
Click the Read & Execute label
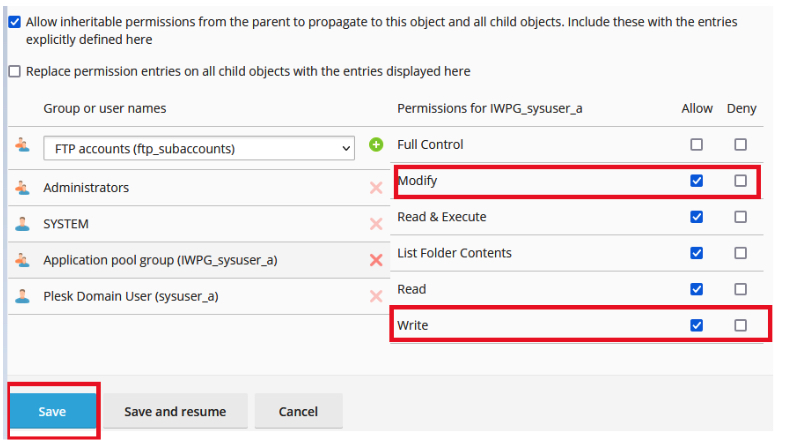442,217
